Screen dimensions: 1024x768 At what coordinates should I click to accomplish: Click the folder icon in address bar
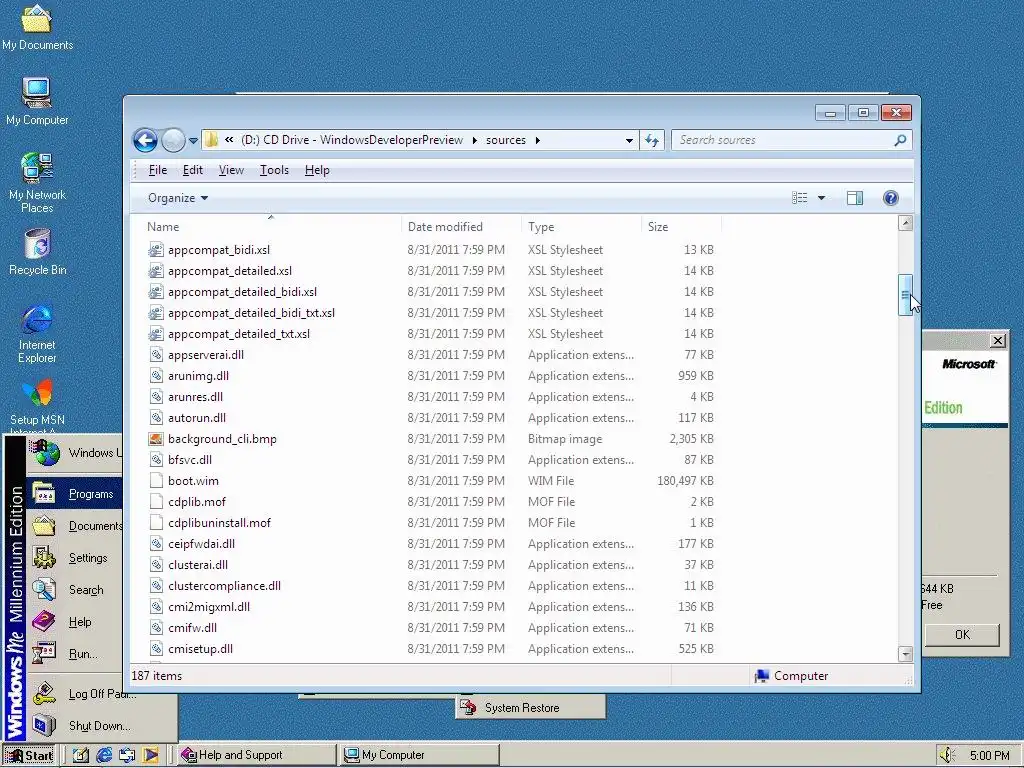[x=212, y=140]
